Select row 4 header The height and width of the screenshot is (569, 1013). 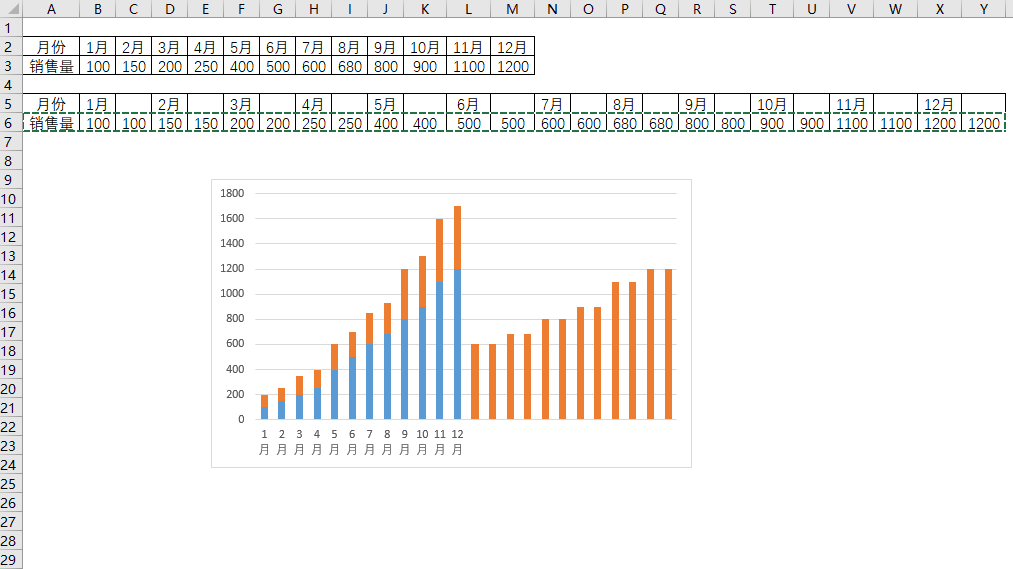(x=11, y=85)
